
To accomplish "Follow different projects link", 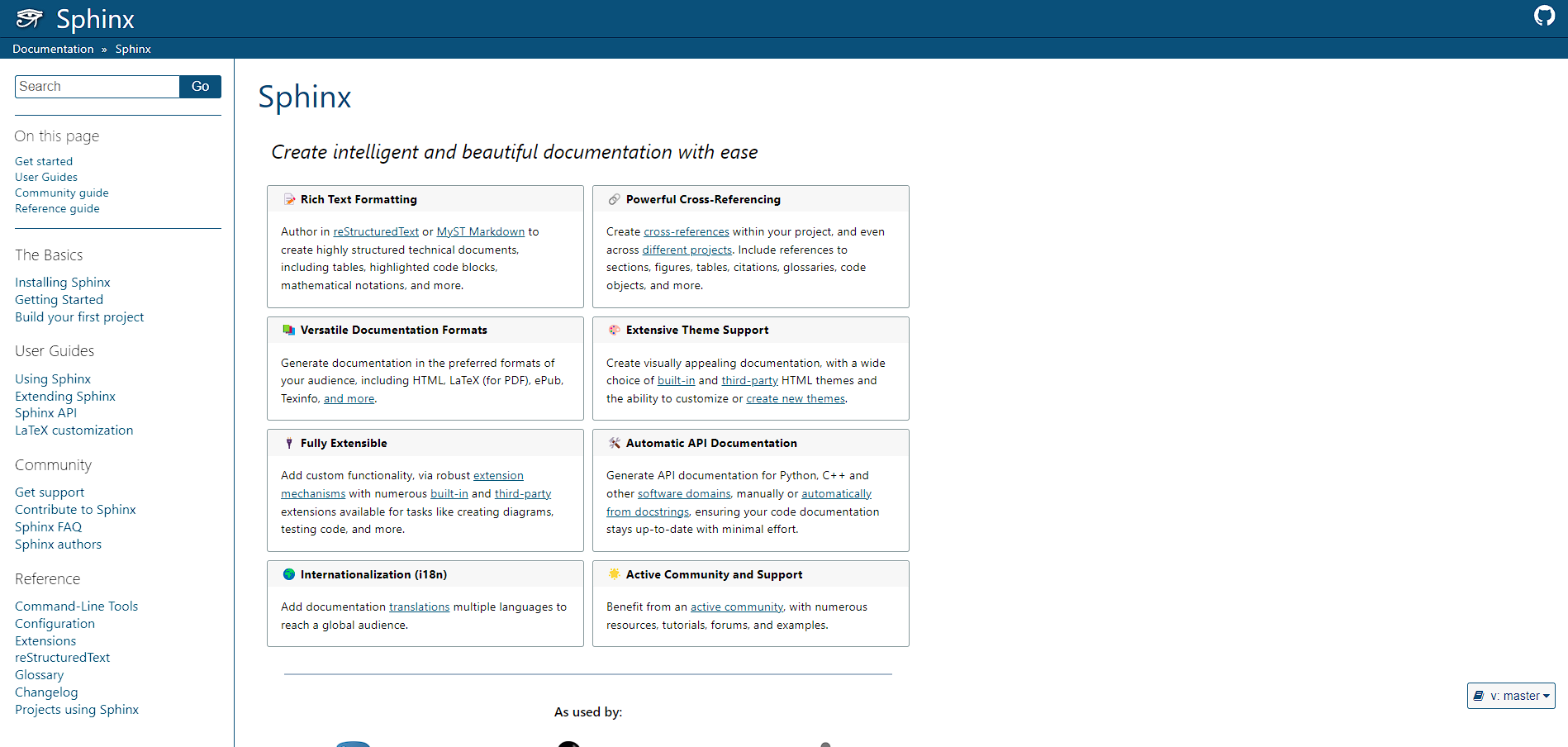I will [x=687, y=250].
